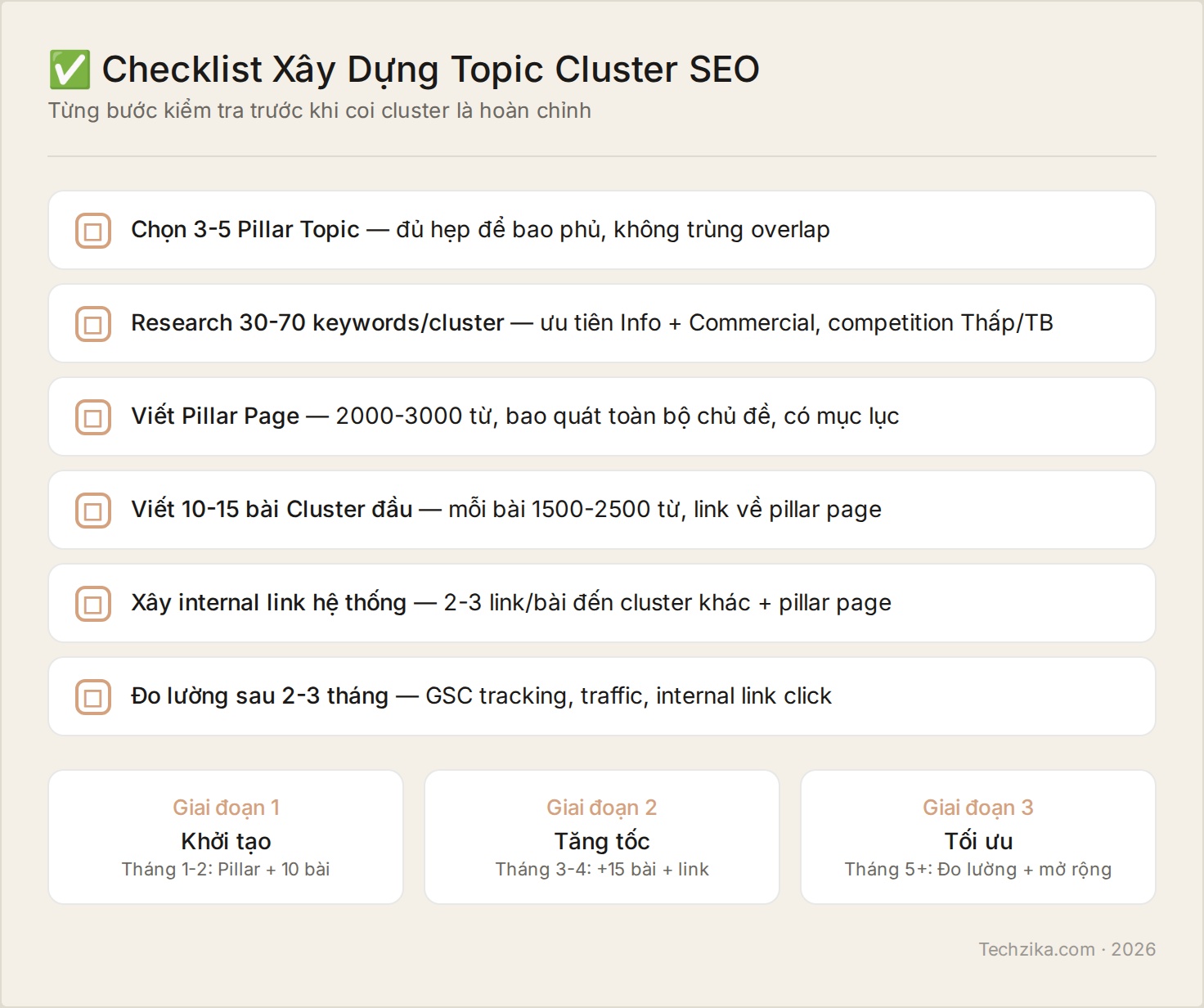The image size is (1204, 1008).
Task: Click text 'ưu tiên Info + Commercial, competition Thấp/TB'
Action: click(797, 323)
